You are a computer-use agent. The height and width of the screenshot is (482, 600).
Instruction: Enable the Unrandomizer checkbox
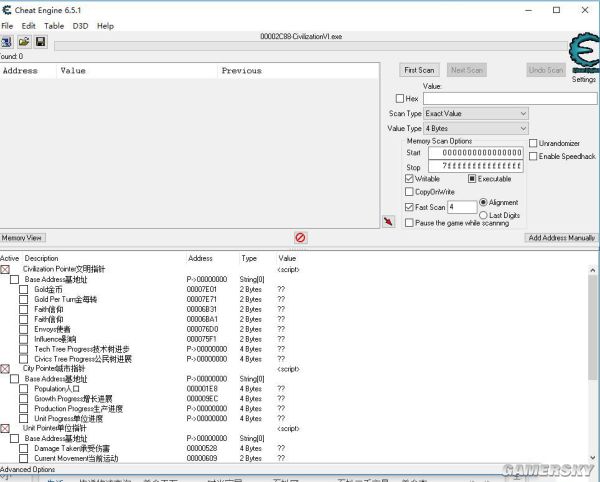pyautogui.click(x=533, y=143)
